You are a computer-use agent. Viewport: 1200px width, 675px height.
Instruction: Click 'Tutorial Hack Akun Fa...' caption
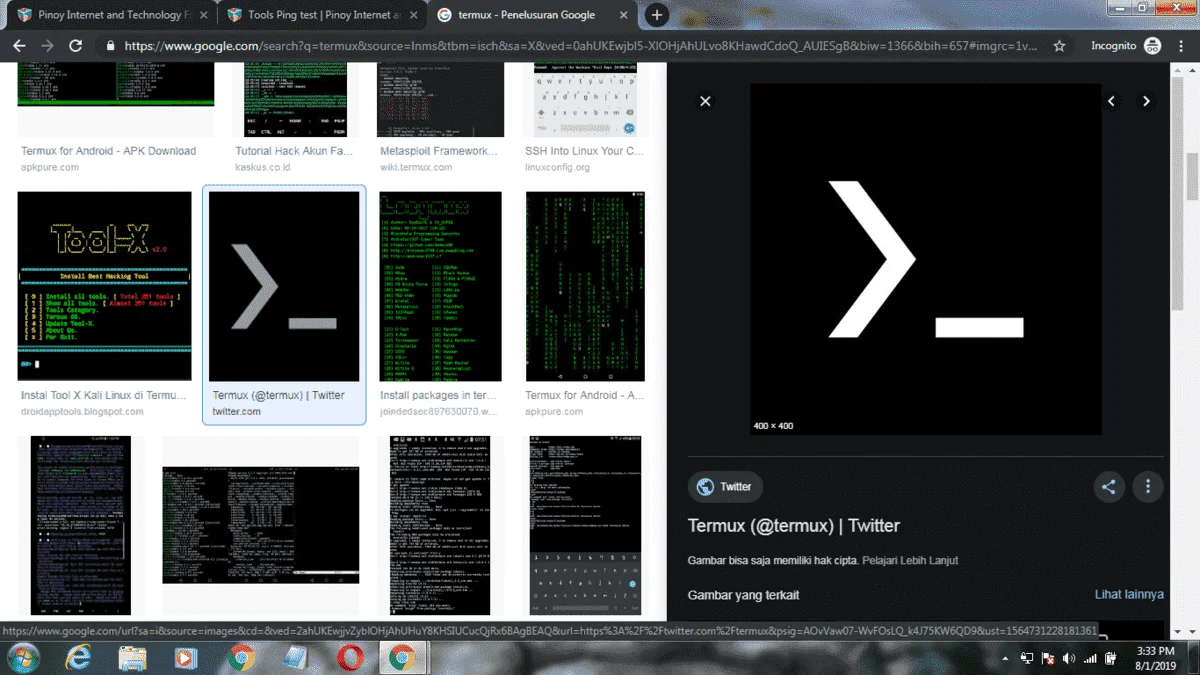click(x=294, y=151)
